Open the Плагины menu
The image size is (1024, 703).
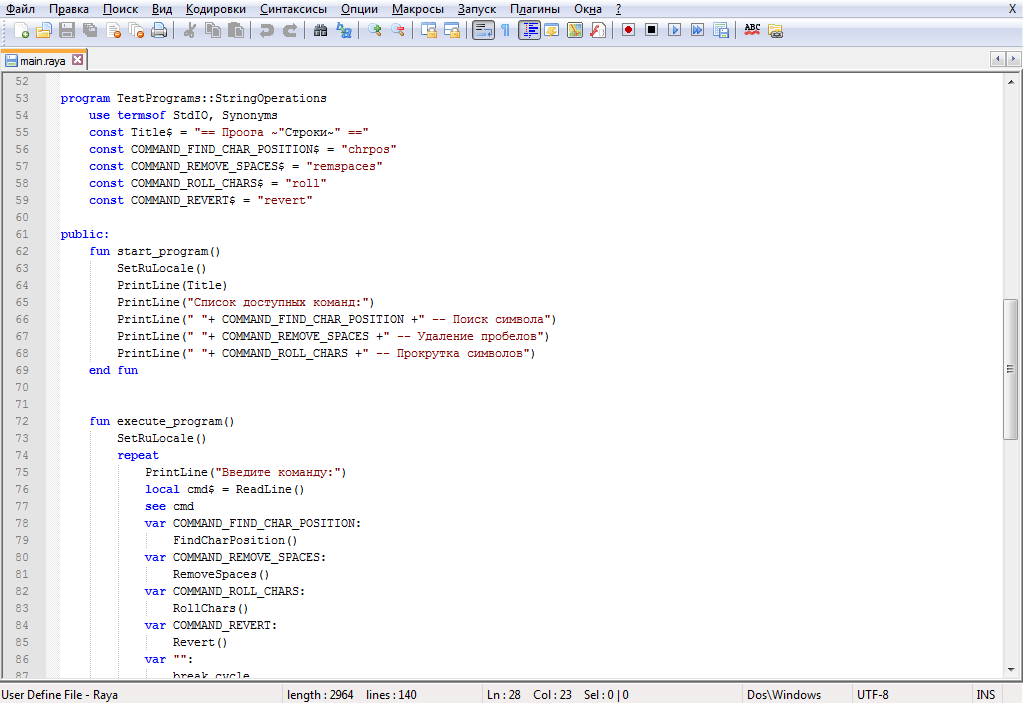pyautogui.click(x=534, y=9)
